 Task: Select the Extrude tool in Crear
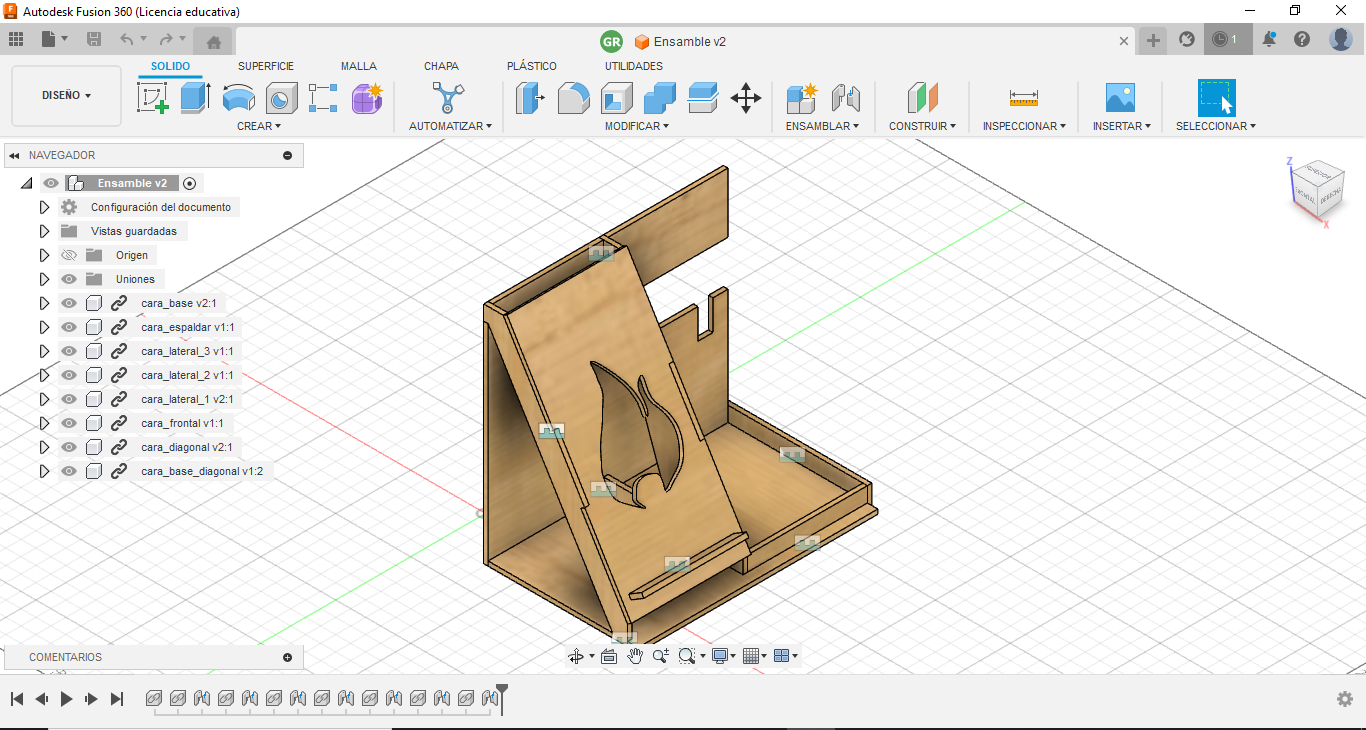[x=195, y=98]
